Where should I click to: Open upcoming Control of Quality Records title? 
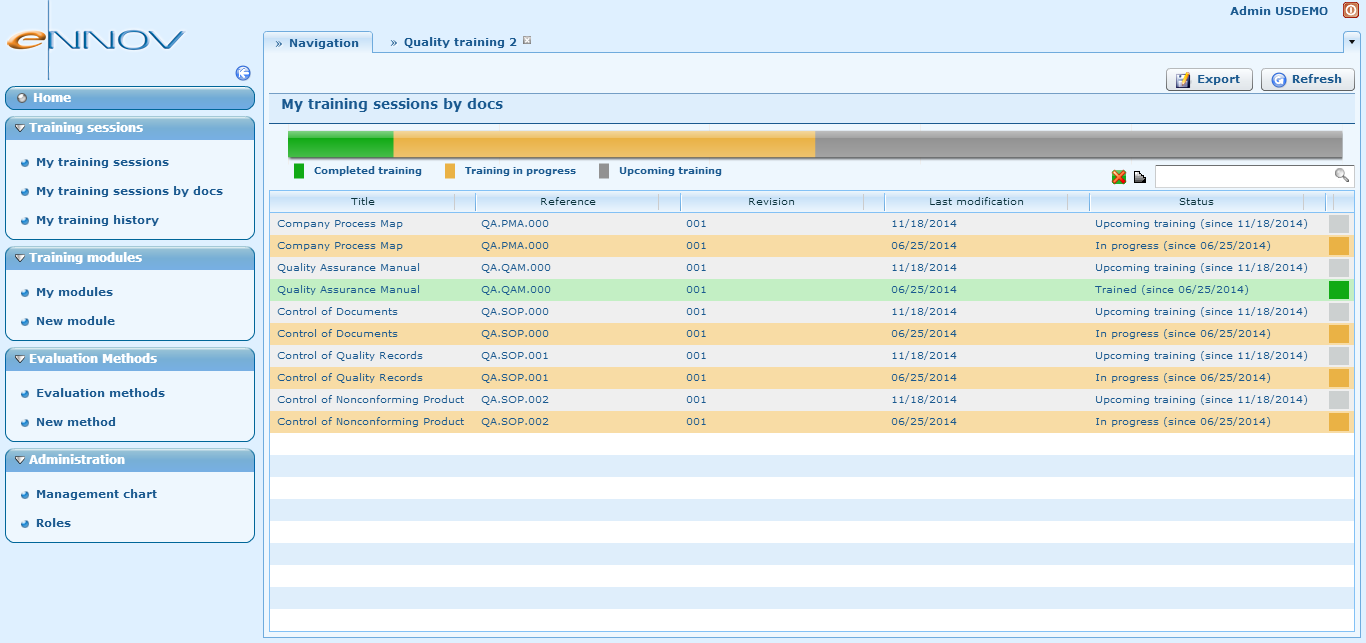pyautogui.click(x=350, y=356)
